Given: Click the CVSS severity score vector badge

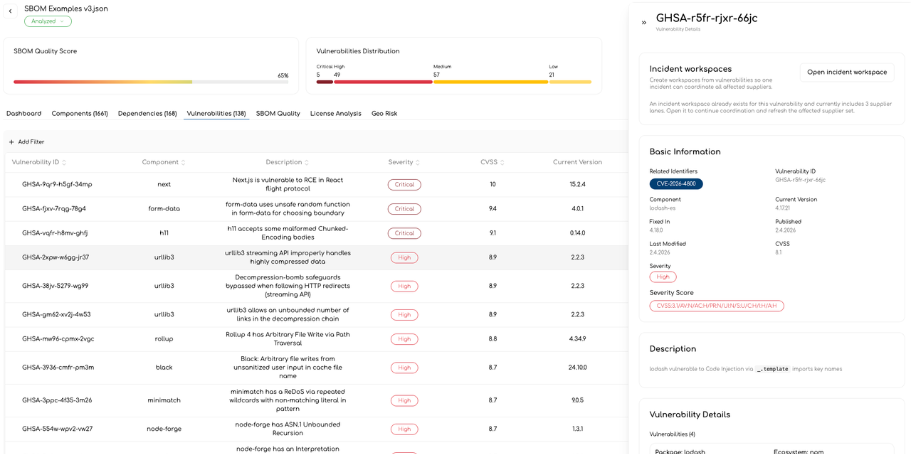Looking at the screenshot, I should [x=716, y=306].
